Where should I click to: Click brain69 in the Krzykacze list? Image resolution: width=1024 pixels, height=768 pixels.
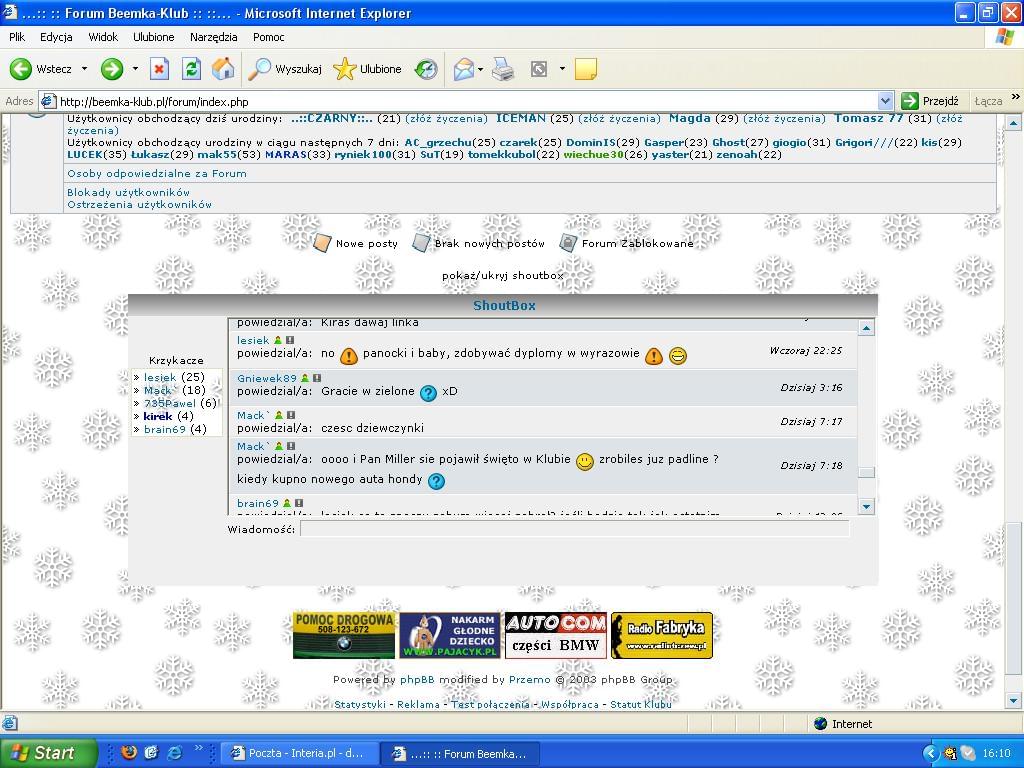(165, 429)
